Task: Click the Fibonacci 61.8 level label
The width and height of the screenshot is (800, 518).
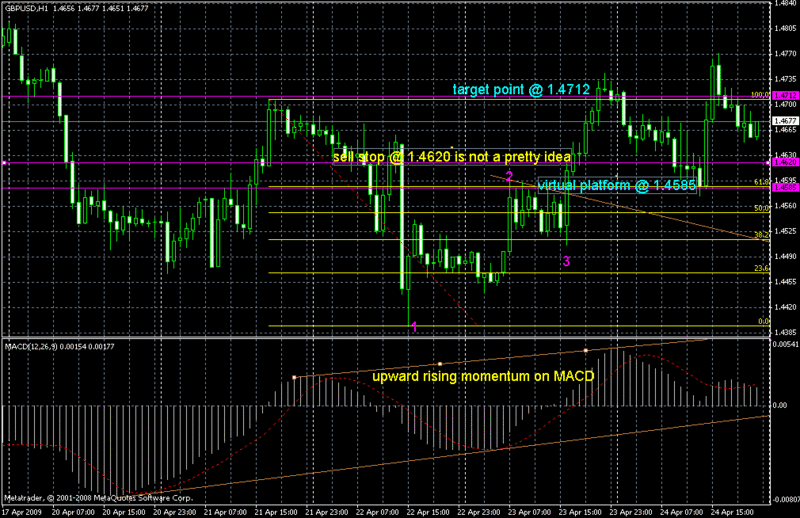Action: 761,182
